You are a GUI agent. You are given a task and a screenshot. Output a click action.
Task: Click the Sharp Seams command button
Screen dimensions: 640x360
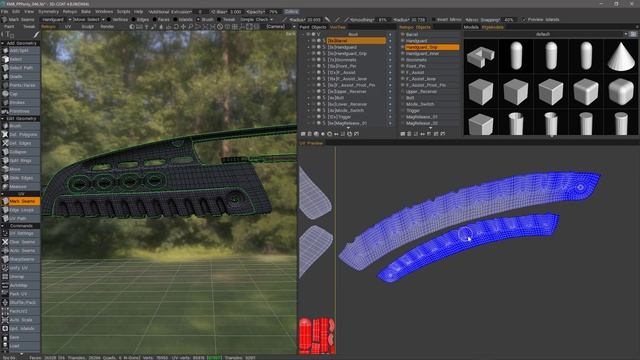pyautogui.click(x=20, y=259)
